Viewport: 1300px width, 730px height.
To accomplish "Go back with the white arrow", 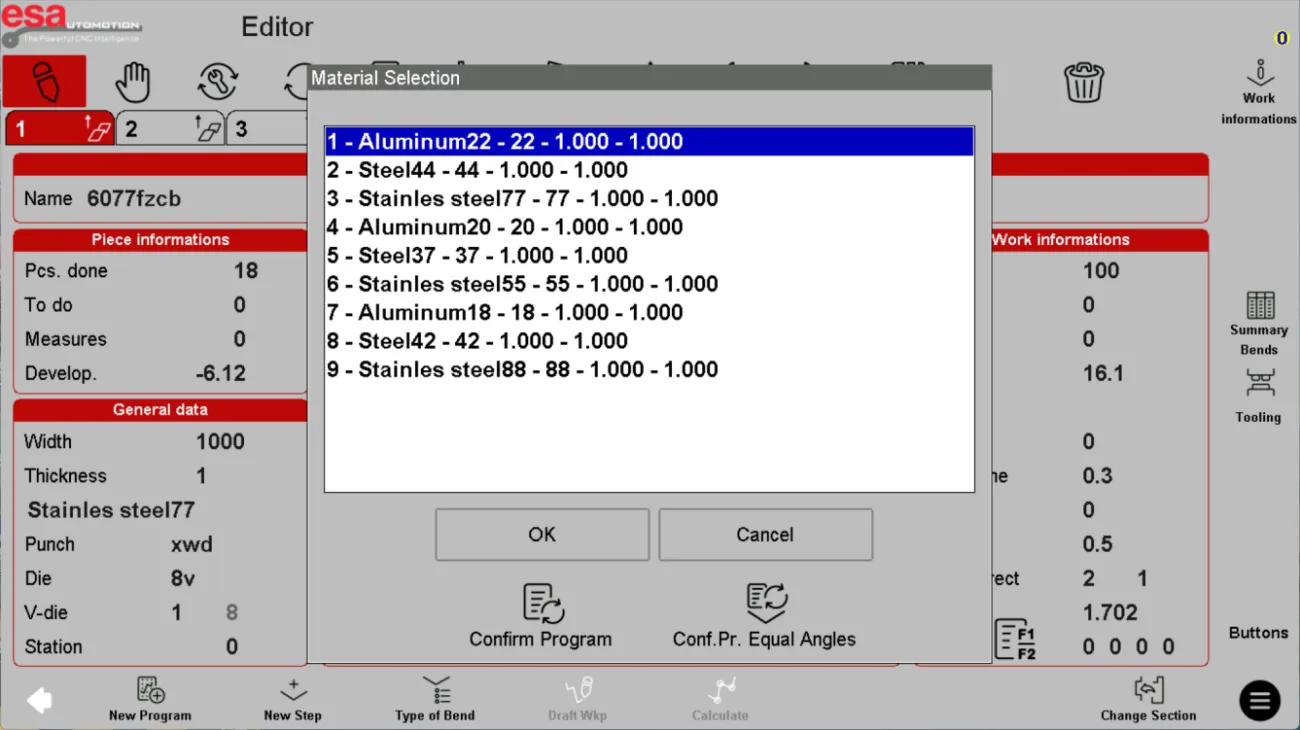I will 40,700.
